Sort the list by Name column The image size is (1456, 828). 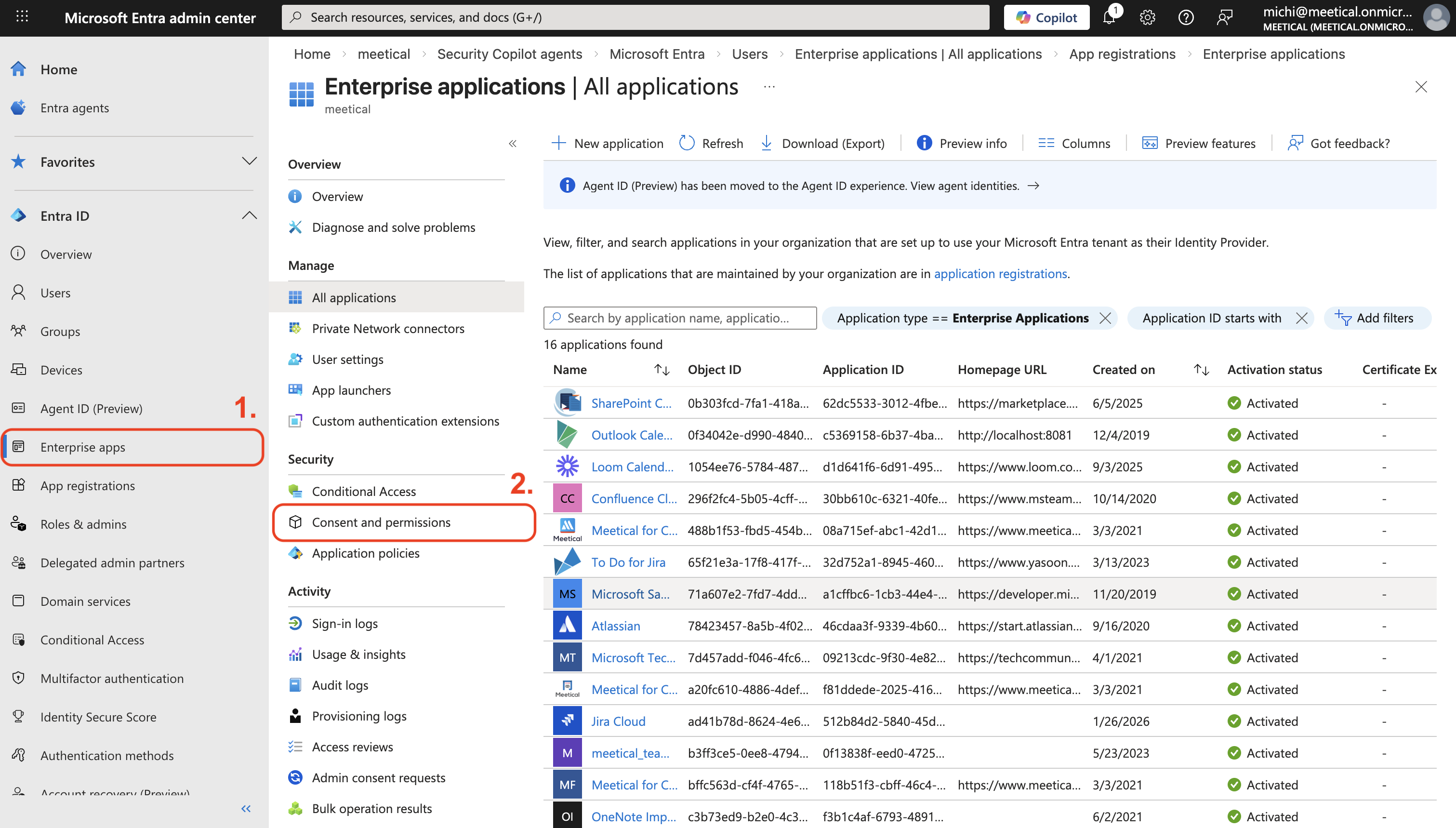click(x=662, y=370)
